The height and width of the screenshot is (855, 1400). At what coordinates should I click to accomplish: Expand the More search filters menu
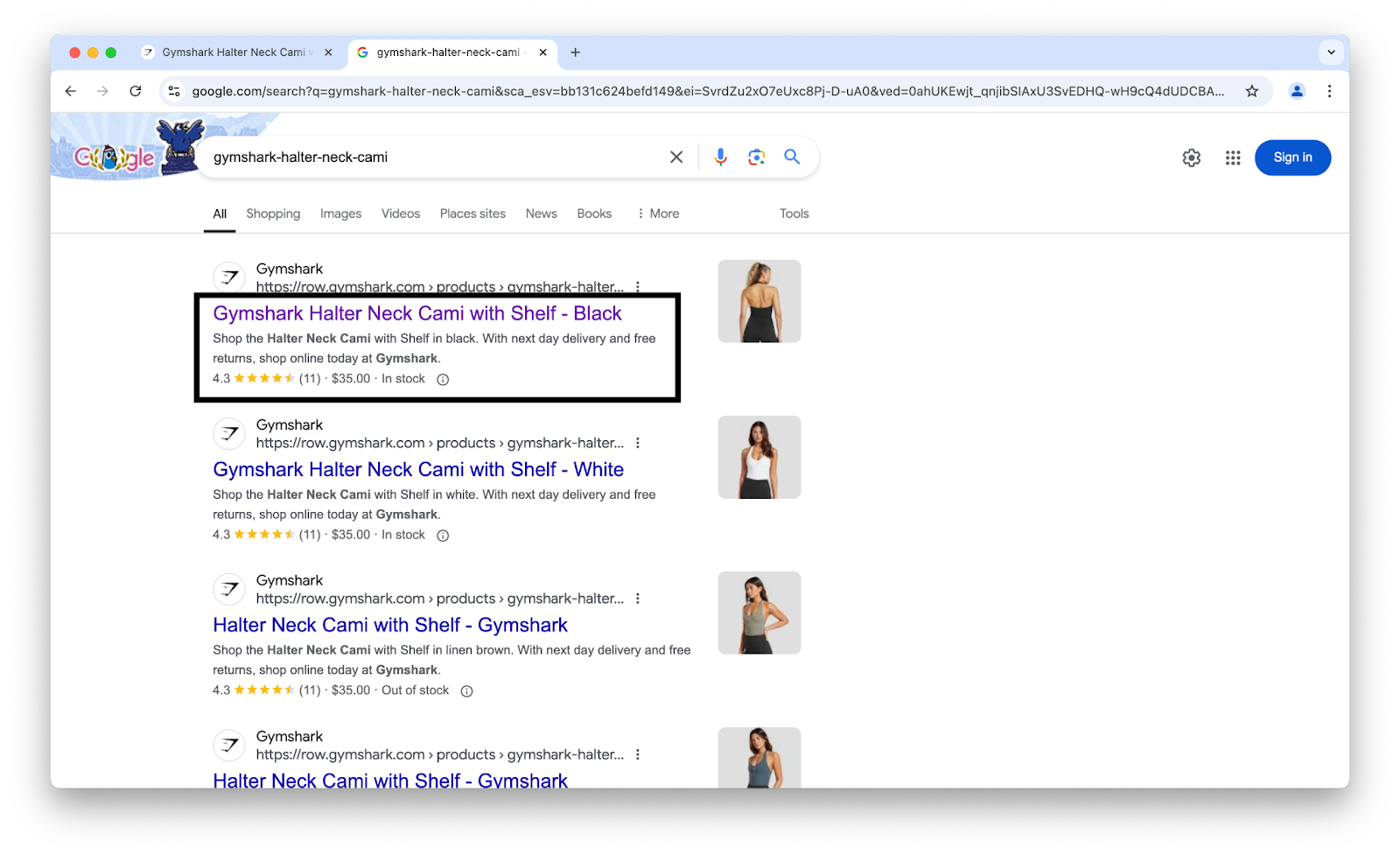point(658,214)
